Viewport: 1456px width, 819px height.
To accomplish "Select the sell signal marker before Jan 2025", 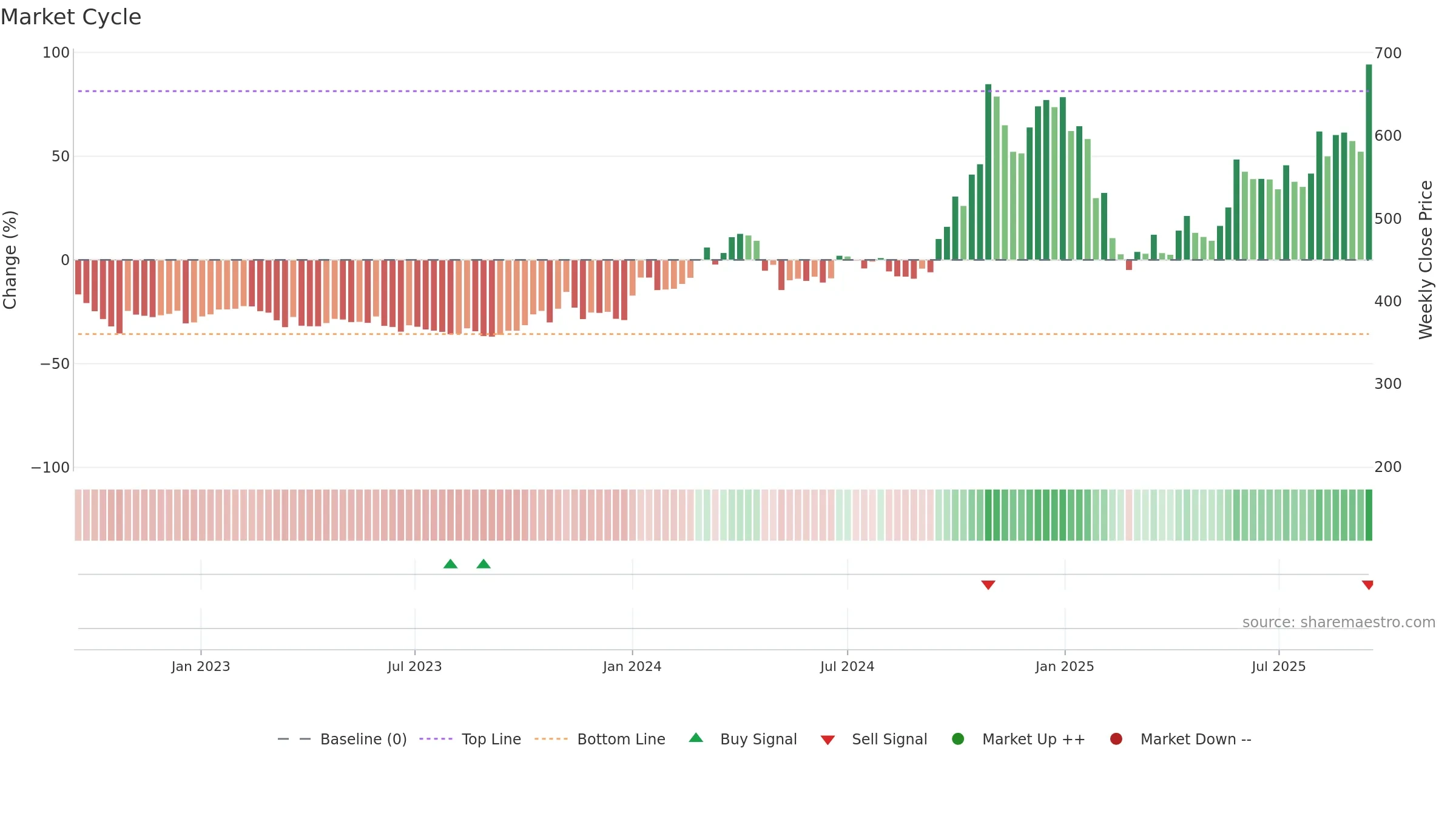I will coord(988,585).
